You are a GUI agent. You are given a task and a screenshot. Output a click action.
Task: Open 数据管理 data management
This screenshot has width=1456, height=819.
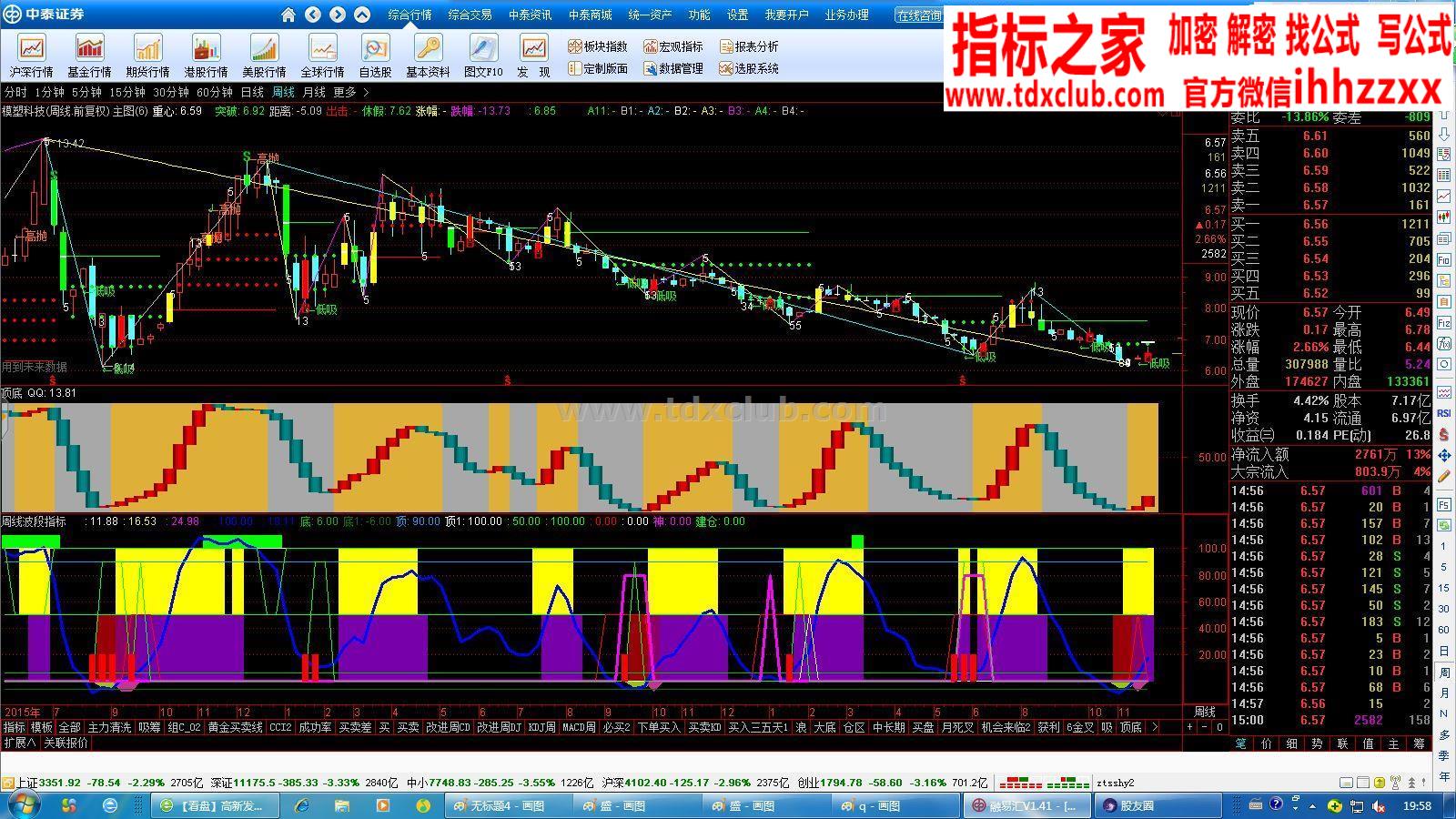coord(673,68)
